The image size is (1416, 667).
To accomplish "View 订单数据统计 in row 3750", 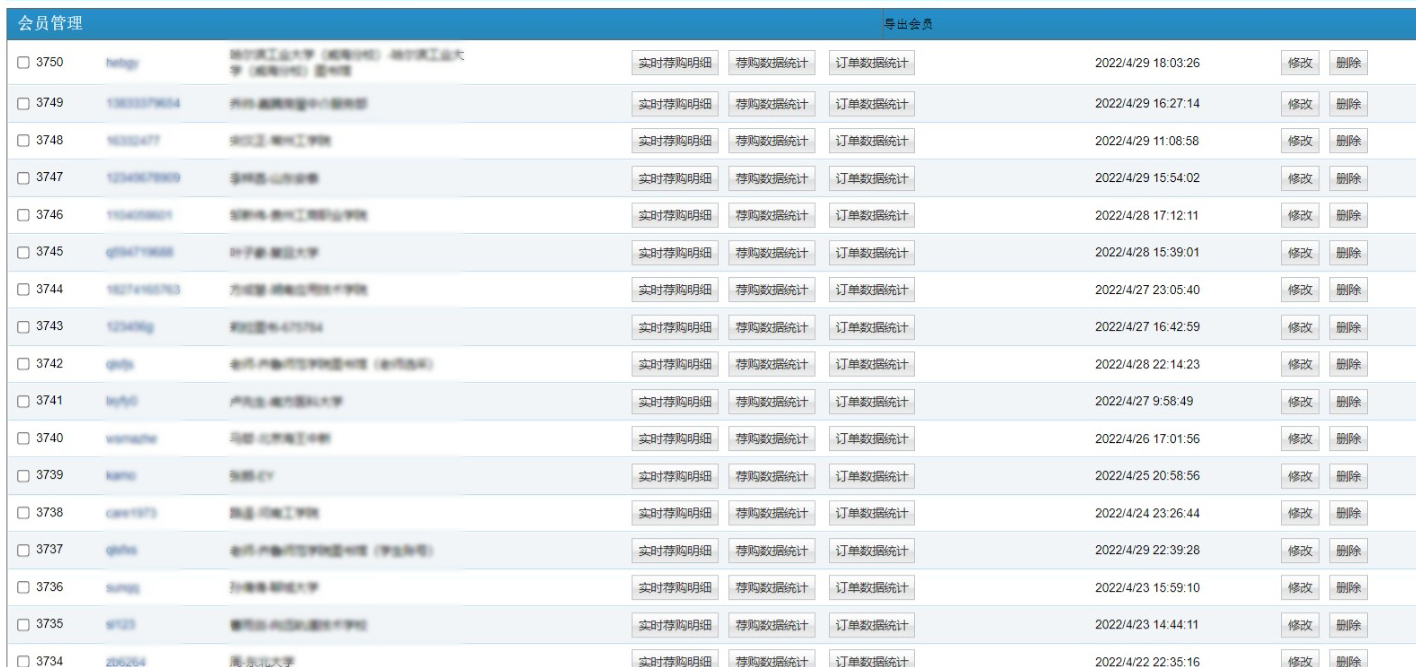I will [871, 63].
